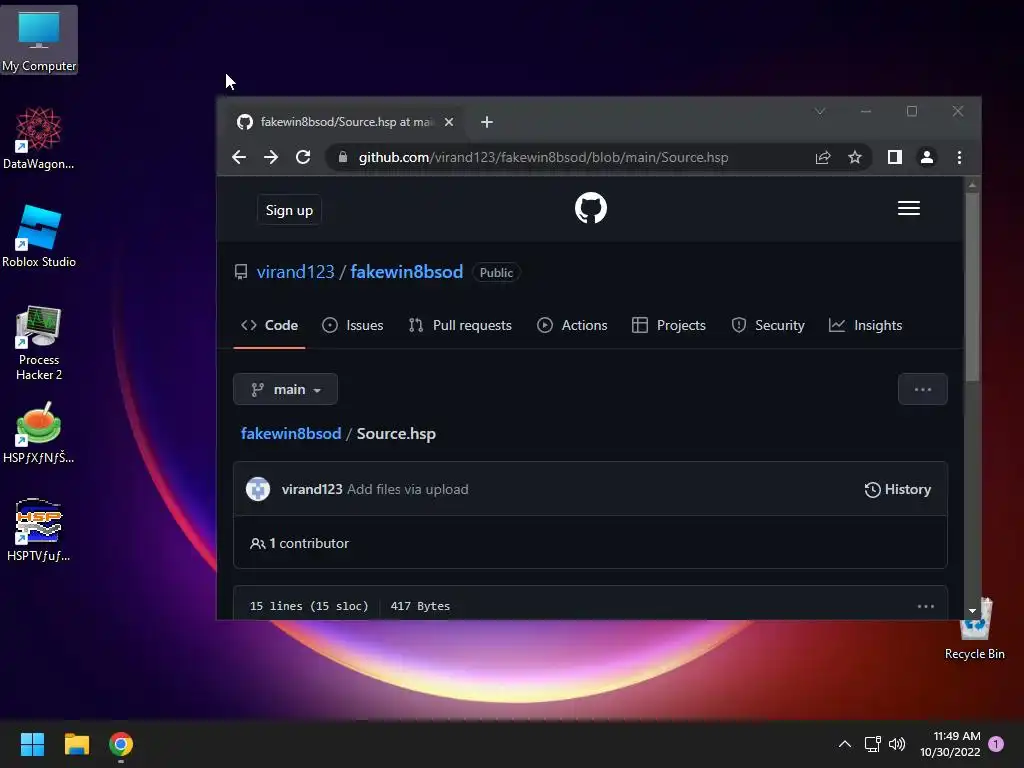Open Chrome three-dot menu
The width and height of the screenshot is (1024, 768).
point(959,157)
